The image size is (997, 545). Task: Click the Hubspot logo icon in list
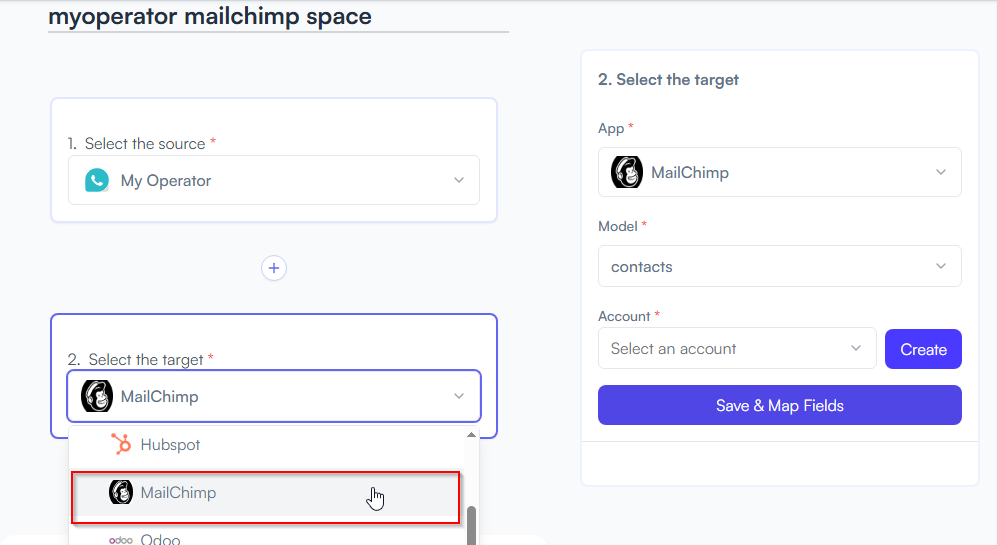121,444
